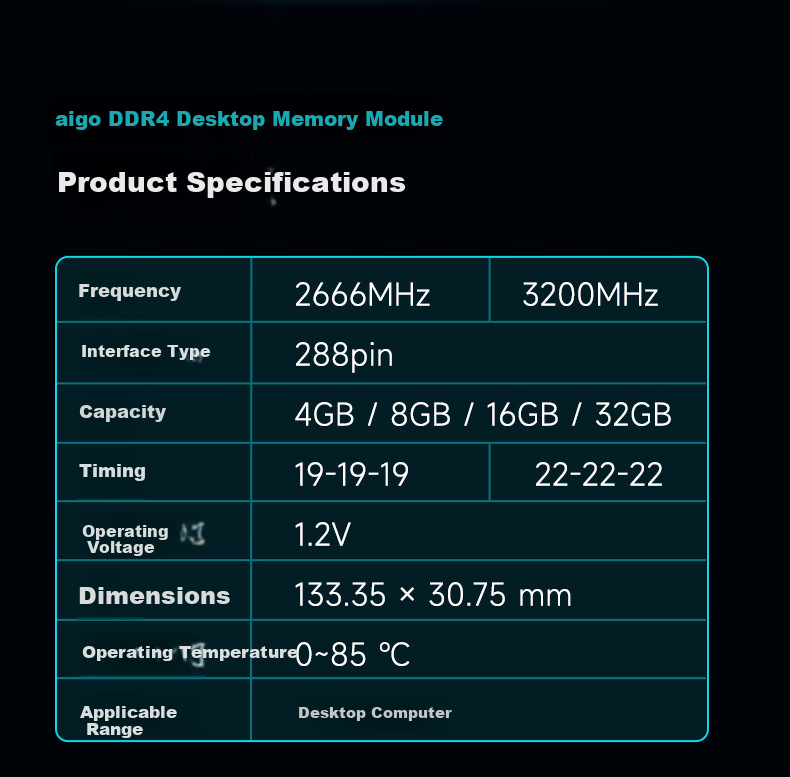Viewport: 790px width, 777px height.
Task: Select the 133.35 × 30.75 mm value
Action: (433, 595)
